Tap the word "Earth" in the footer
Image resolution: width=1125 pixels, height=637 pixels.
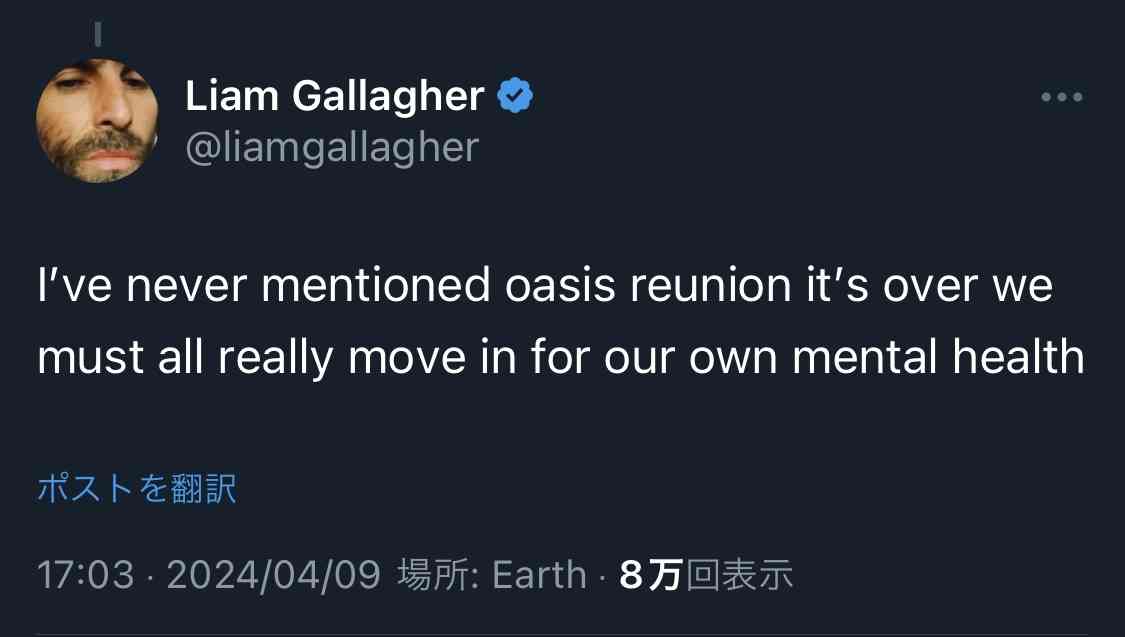(x=540, y=575)
